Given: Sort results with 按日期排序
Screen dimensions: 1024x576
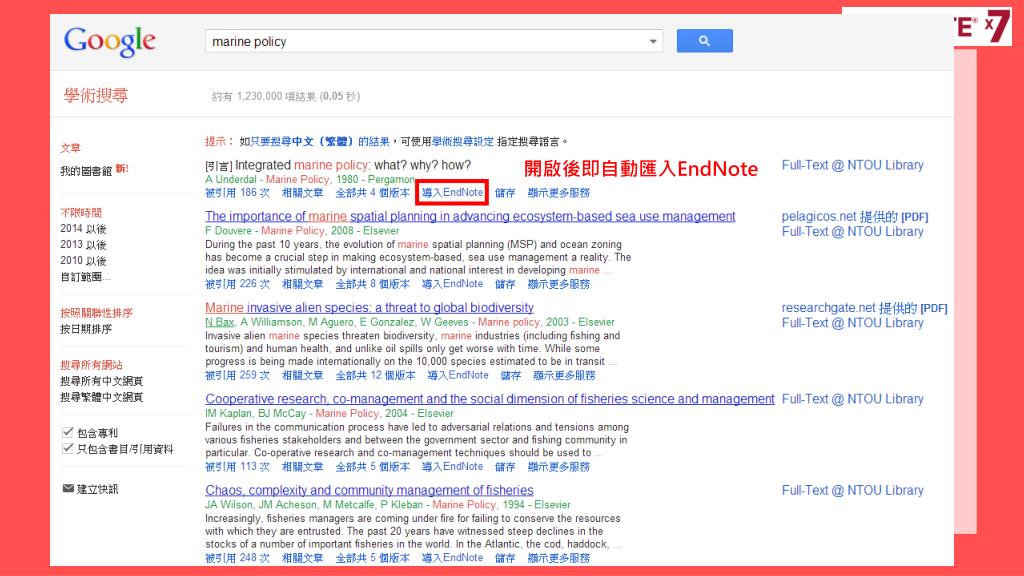Looking at the screenshot, I should point(86,329).
